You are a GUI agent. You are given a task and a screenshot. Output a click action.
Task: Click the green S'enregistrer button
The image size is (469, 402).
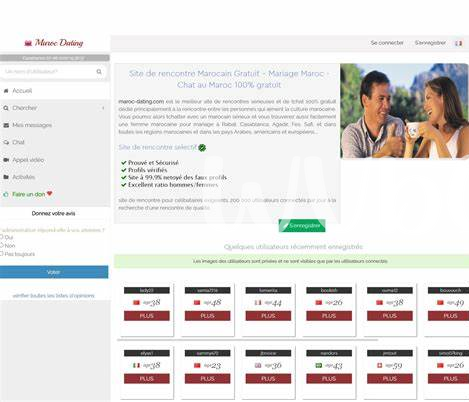click(x=302, y=226)
